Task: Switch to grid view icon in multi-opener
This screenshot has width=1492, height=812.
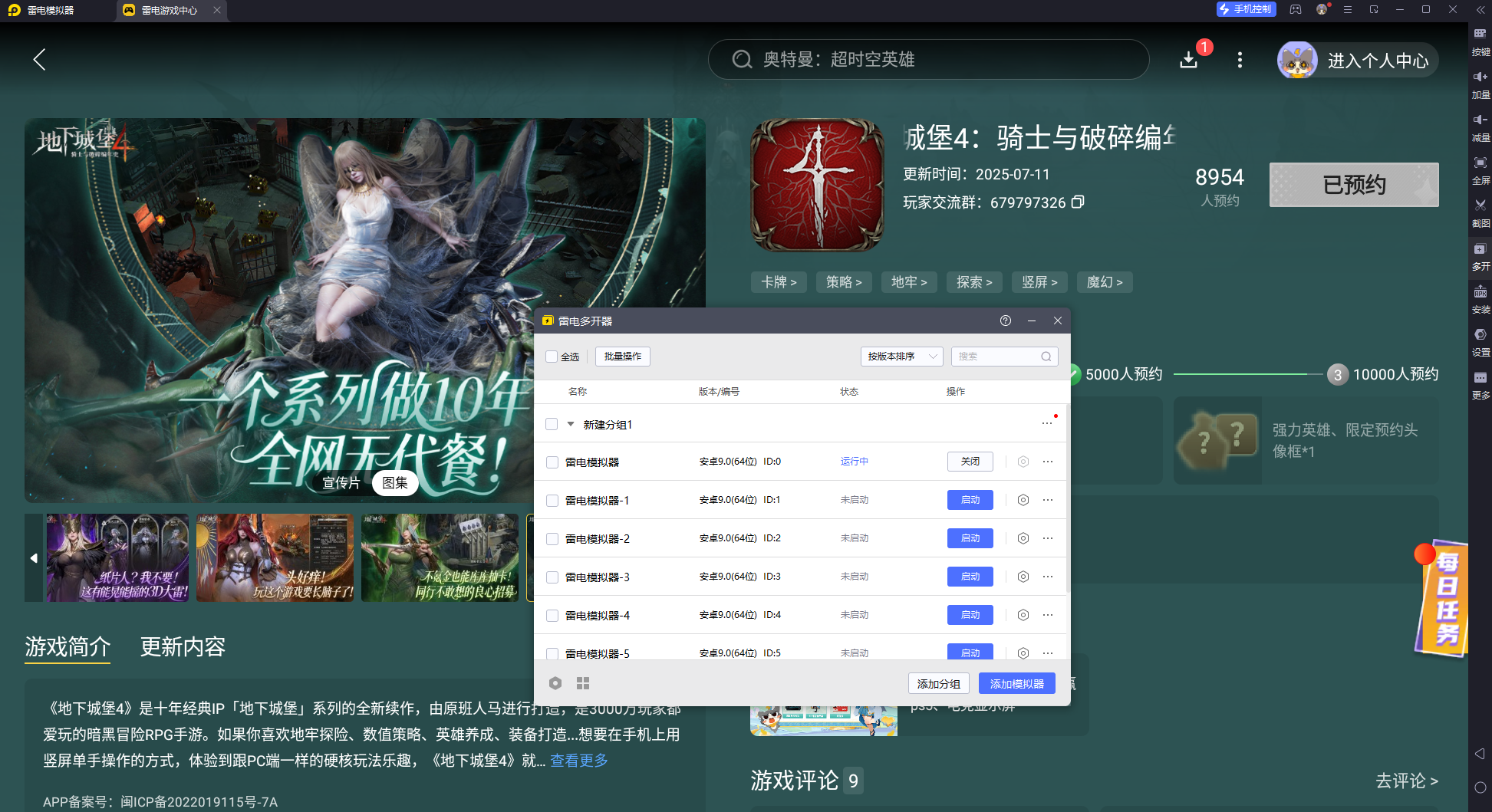Action: [x=583, y=683]
